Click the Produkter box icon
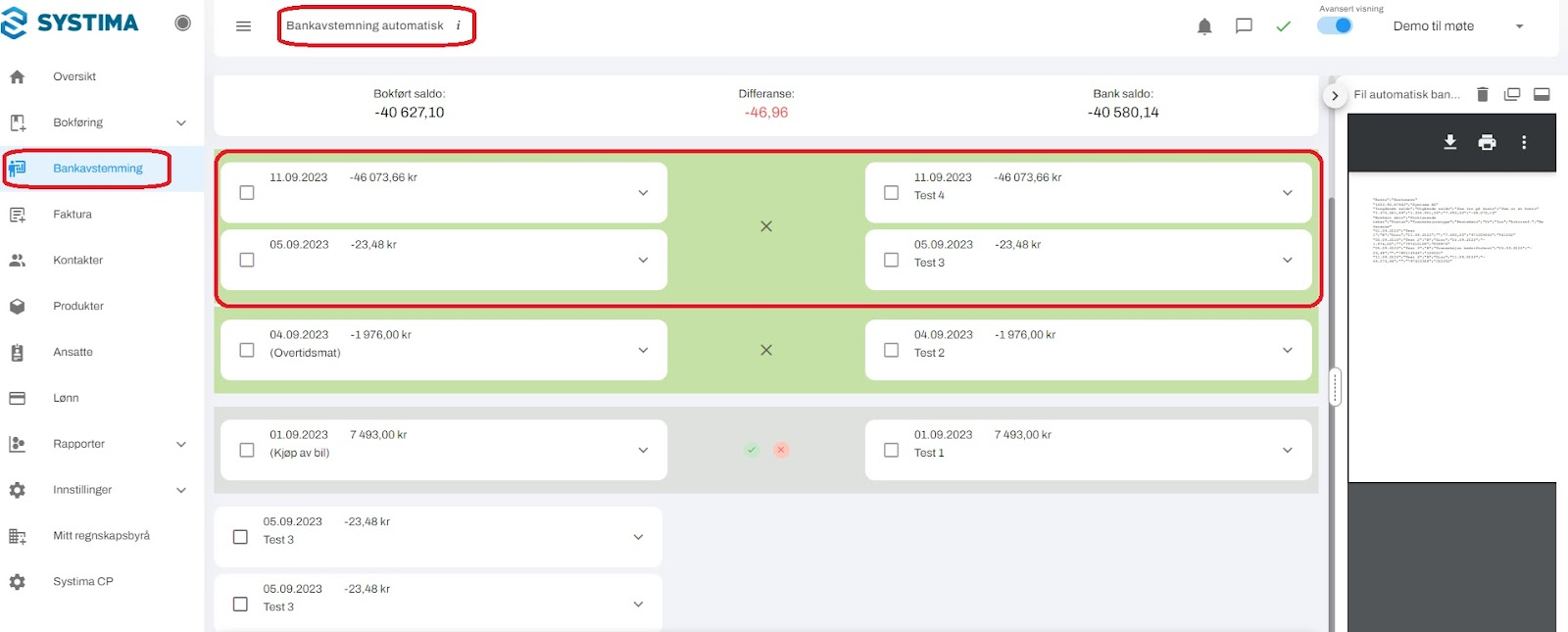 18,306
